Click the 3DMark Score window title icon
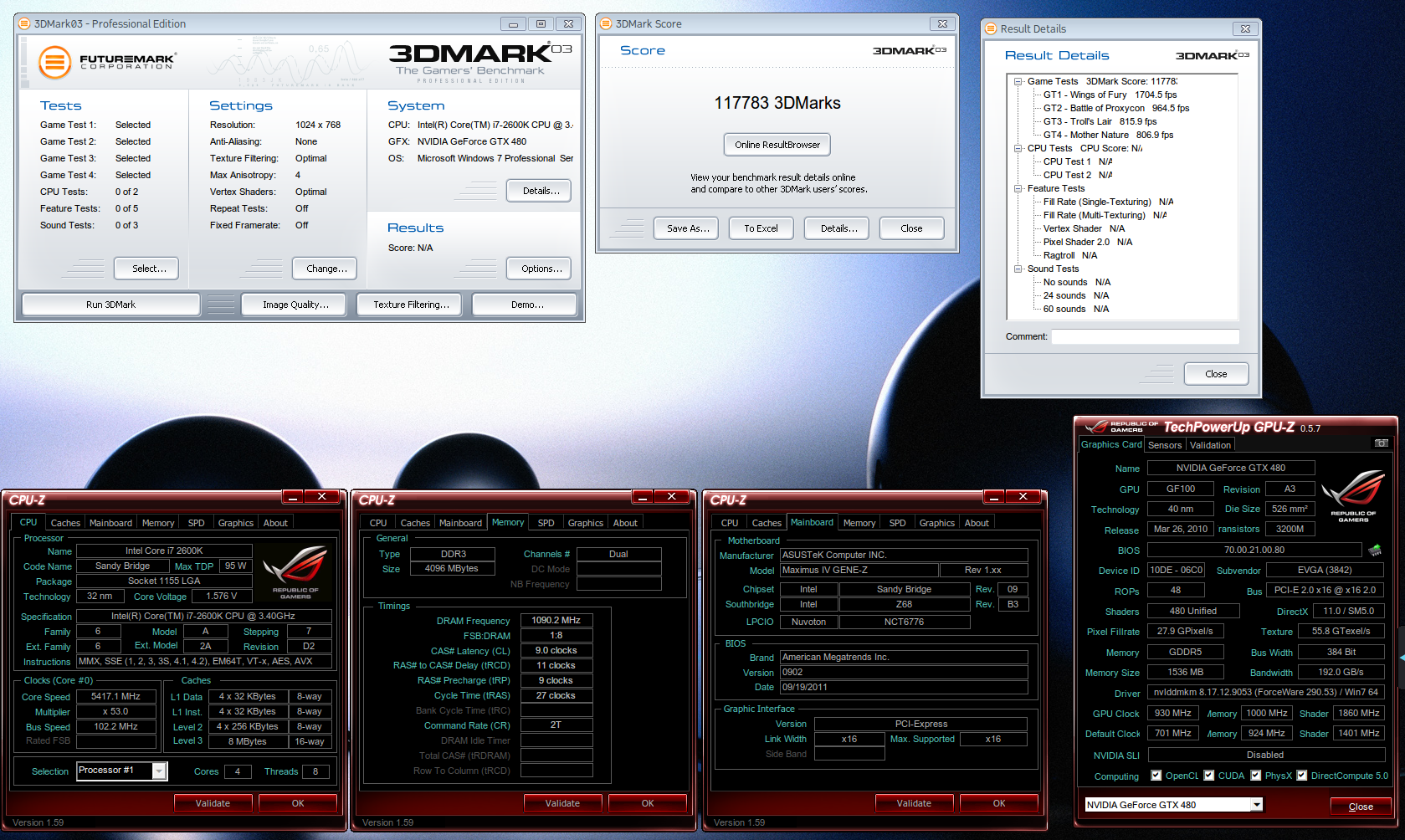This screenshot has height=840, width=1405. [x=606, y=23]
